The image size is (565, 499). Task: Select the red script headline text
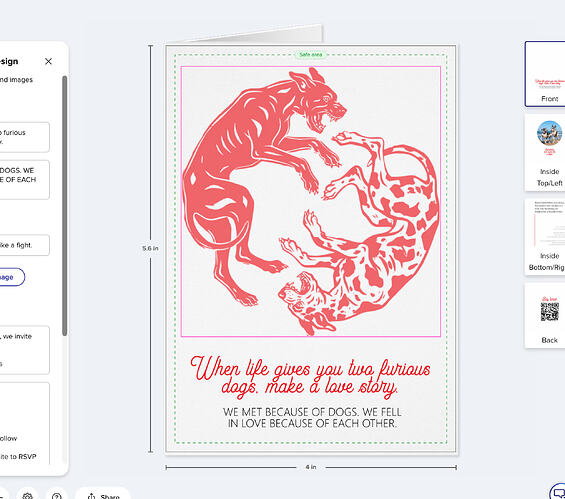311,377
